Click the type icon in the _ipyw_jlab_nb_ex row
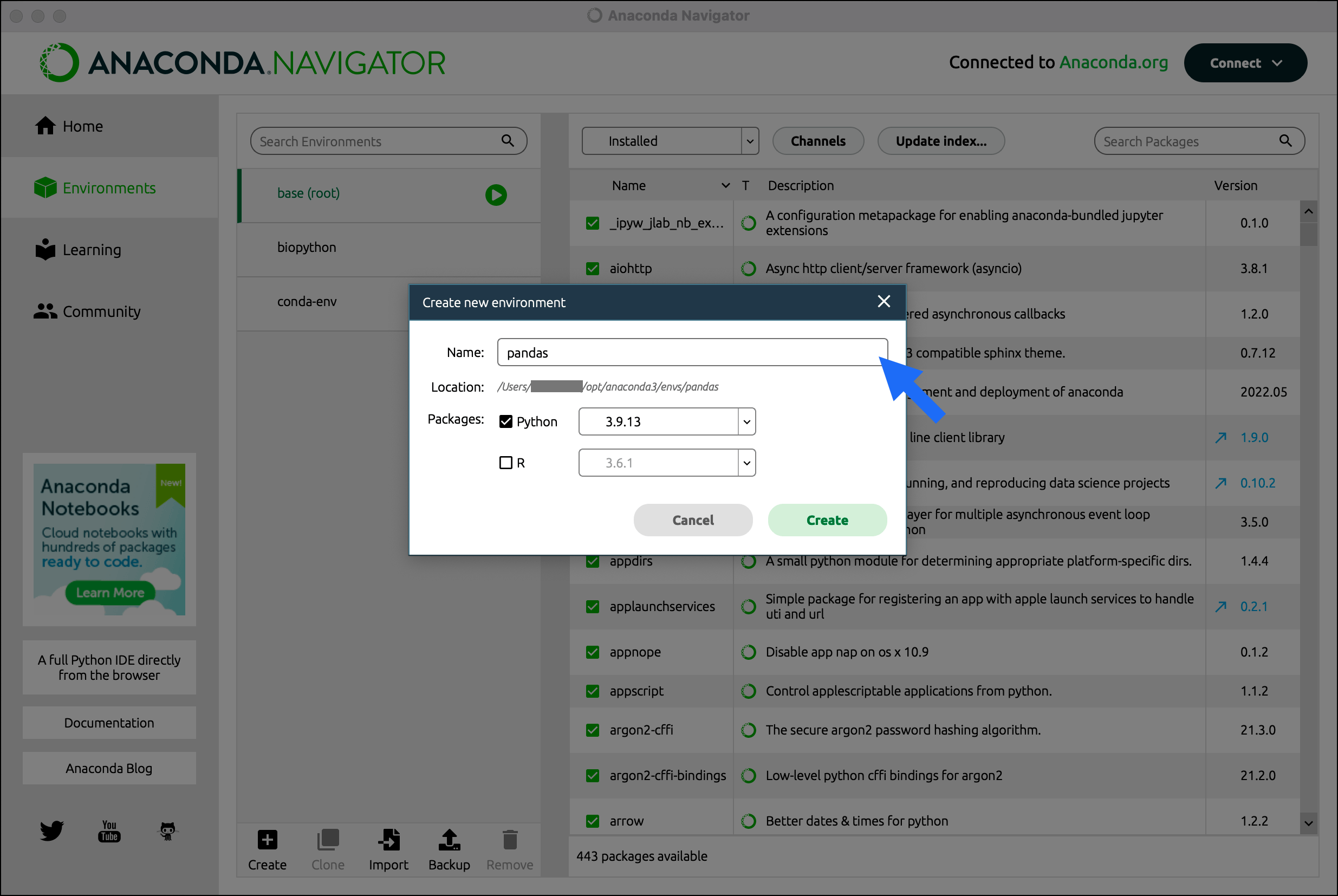Viewport: 1338px width, 896px height. click(749, 223)
